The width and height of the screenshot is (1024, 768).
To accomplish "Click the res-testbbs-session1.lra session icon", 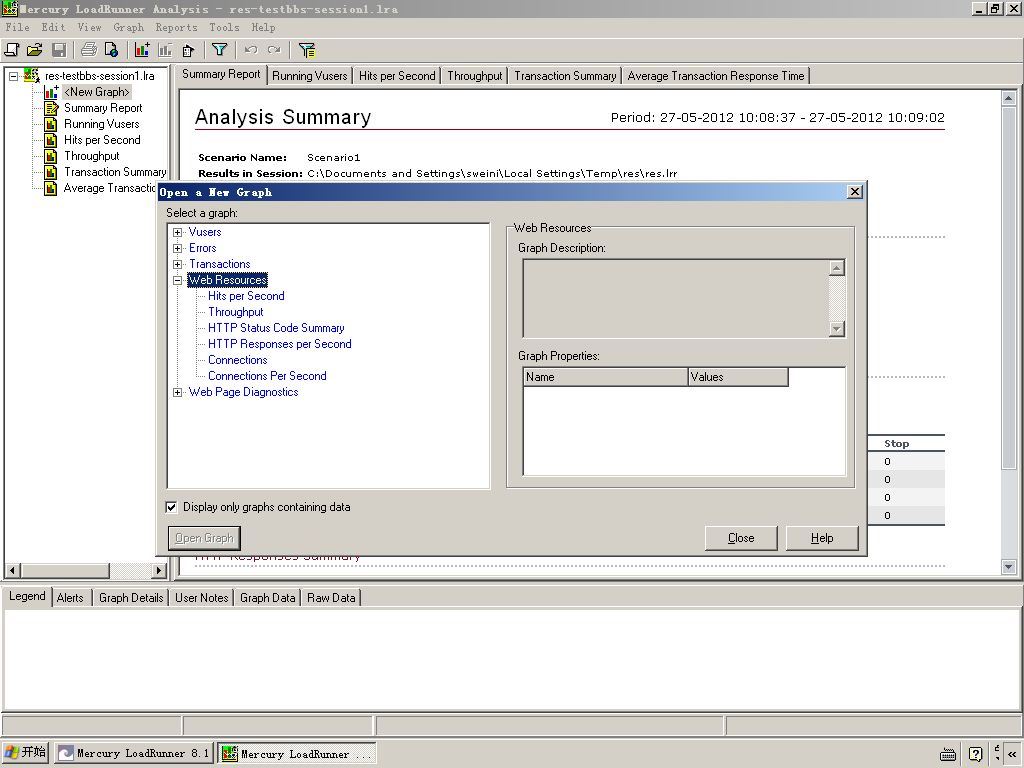I will [32, 76].
